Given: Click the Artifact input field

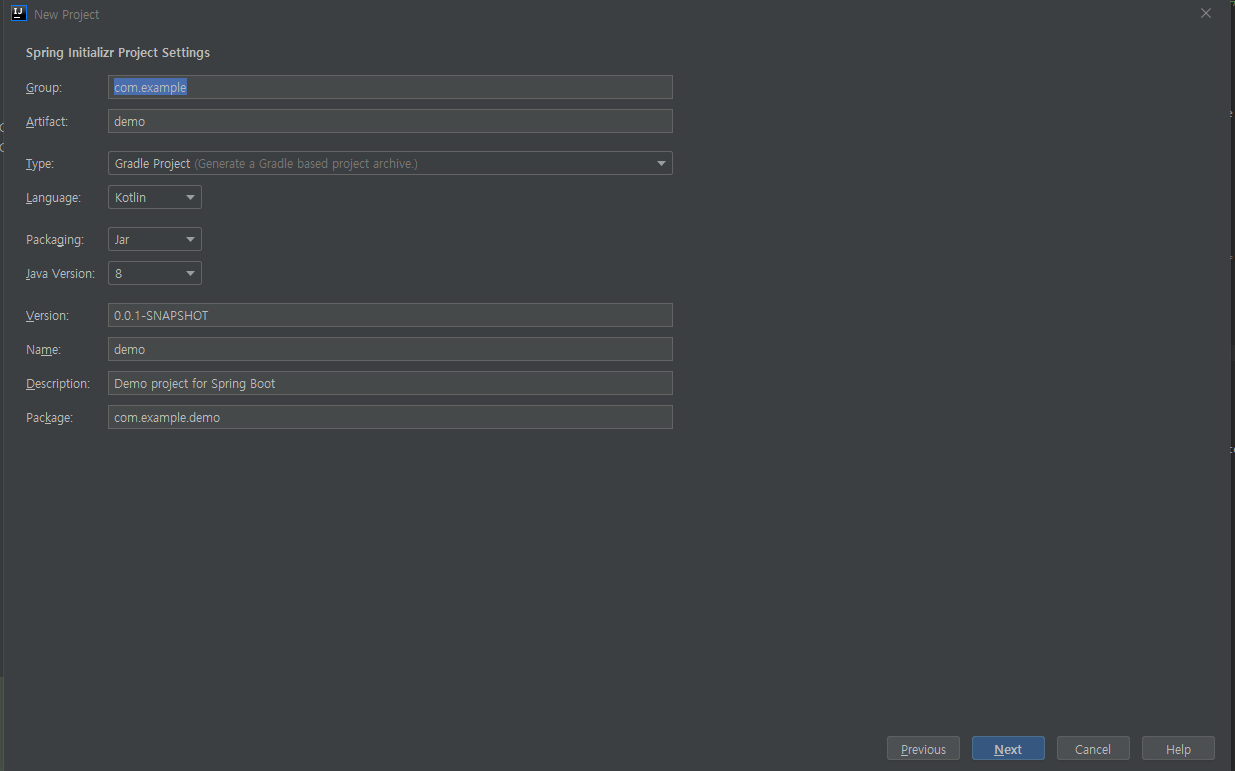Looking at the screenshot, I should tap(390, 121).
